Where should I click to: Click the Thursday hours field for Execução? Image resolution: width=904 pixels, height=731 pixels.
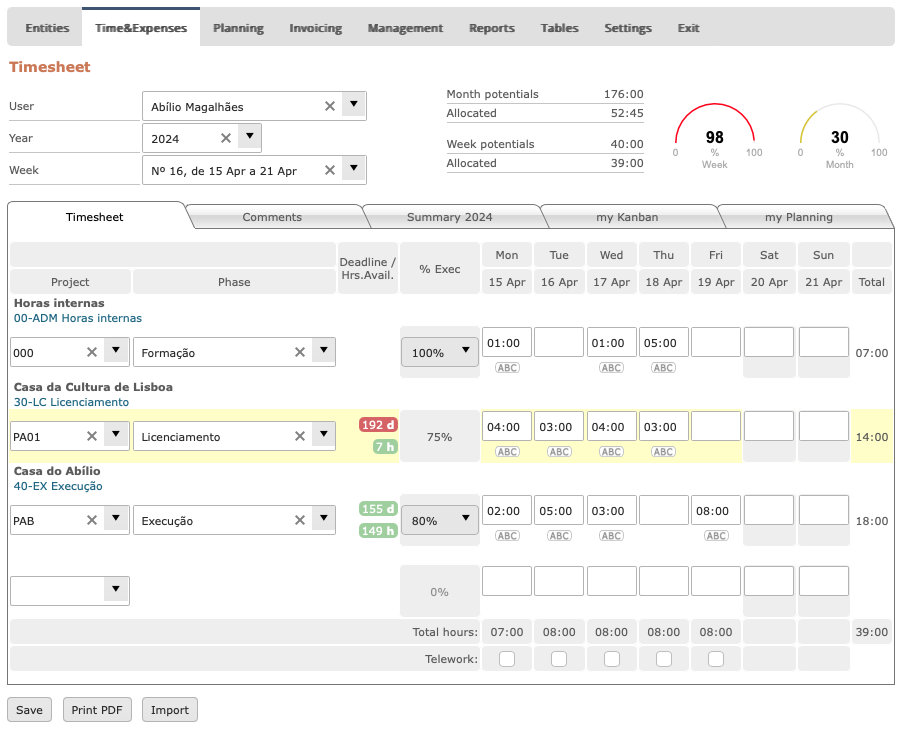664,510
